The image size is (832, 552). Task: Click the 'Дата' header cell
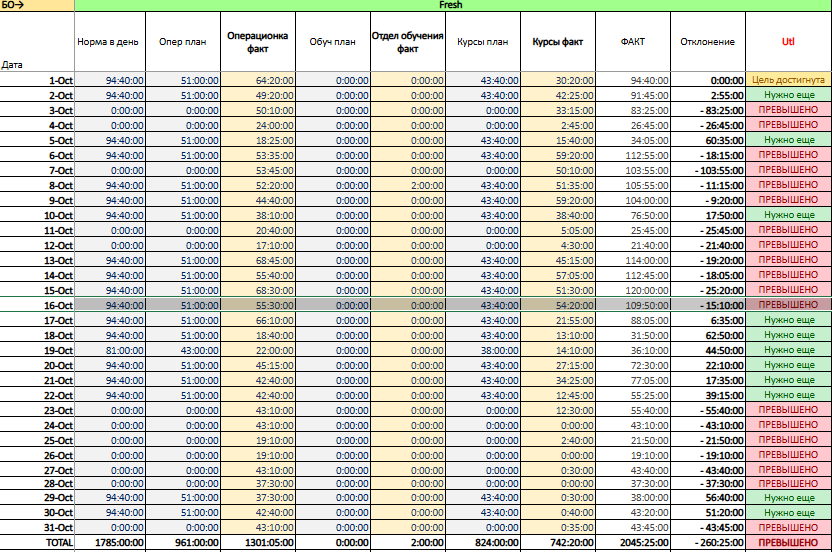(x=37, y=41)
